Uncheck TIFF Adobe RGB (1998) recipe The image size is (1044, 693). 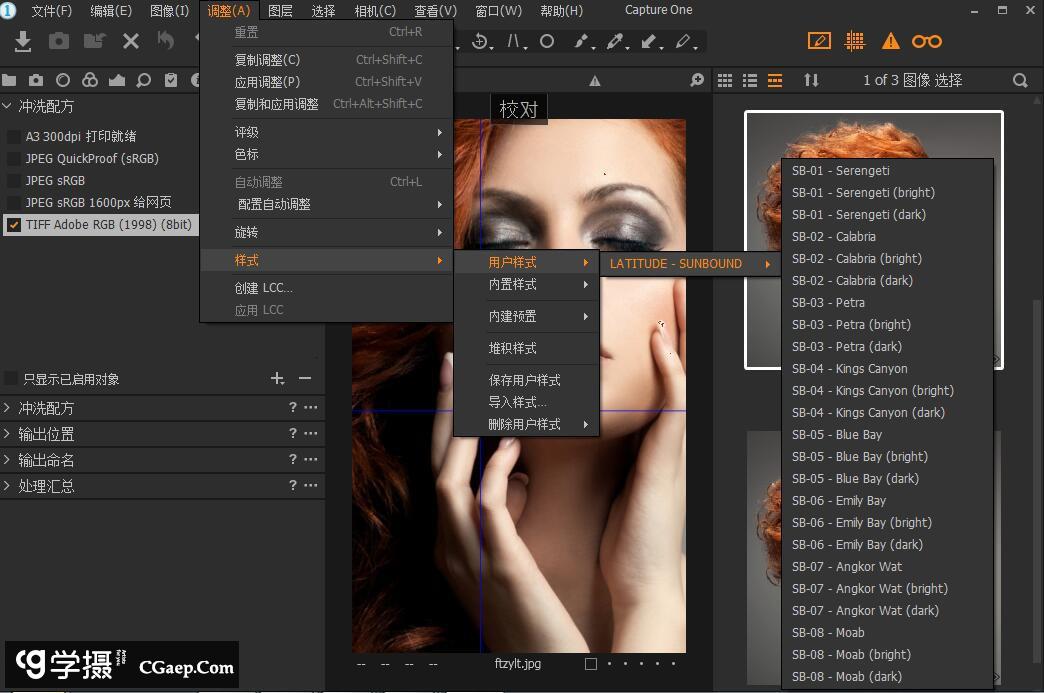(14, 225)
